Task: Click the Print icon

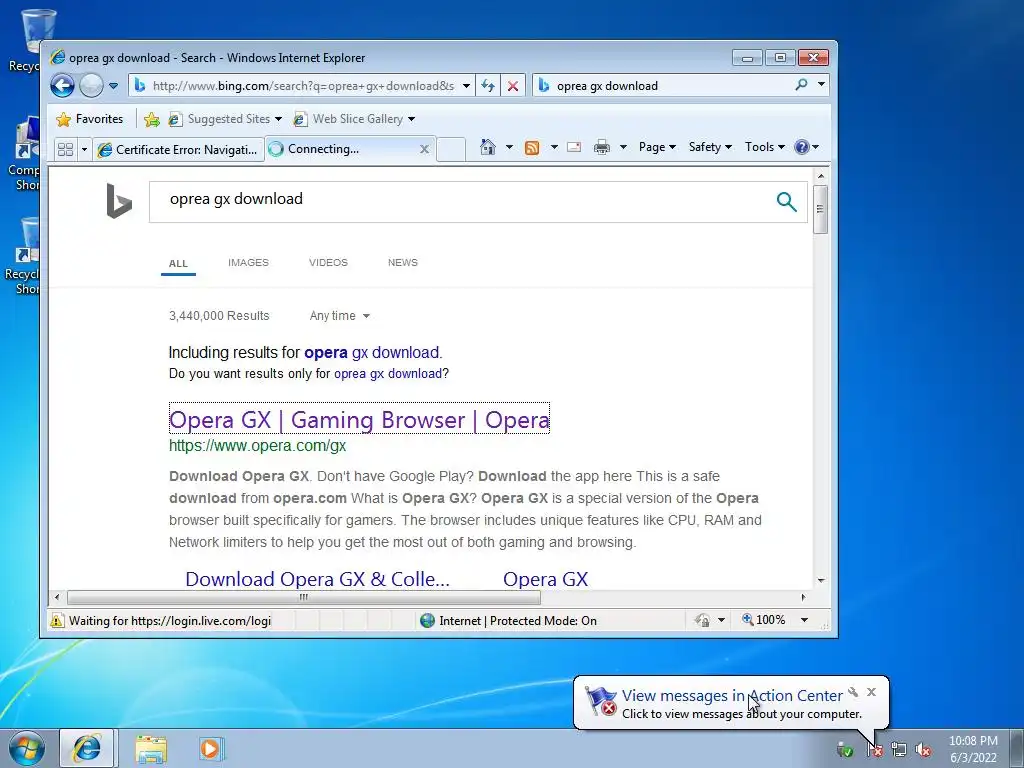Action: pos(601,148)
